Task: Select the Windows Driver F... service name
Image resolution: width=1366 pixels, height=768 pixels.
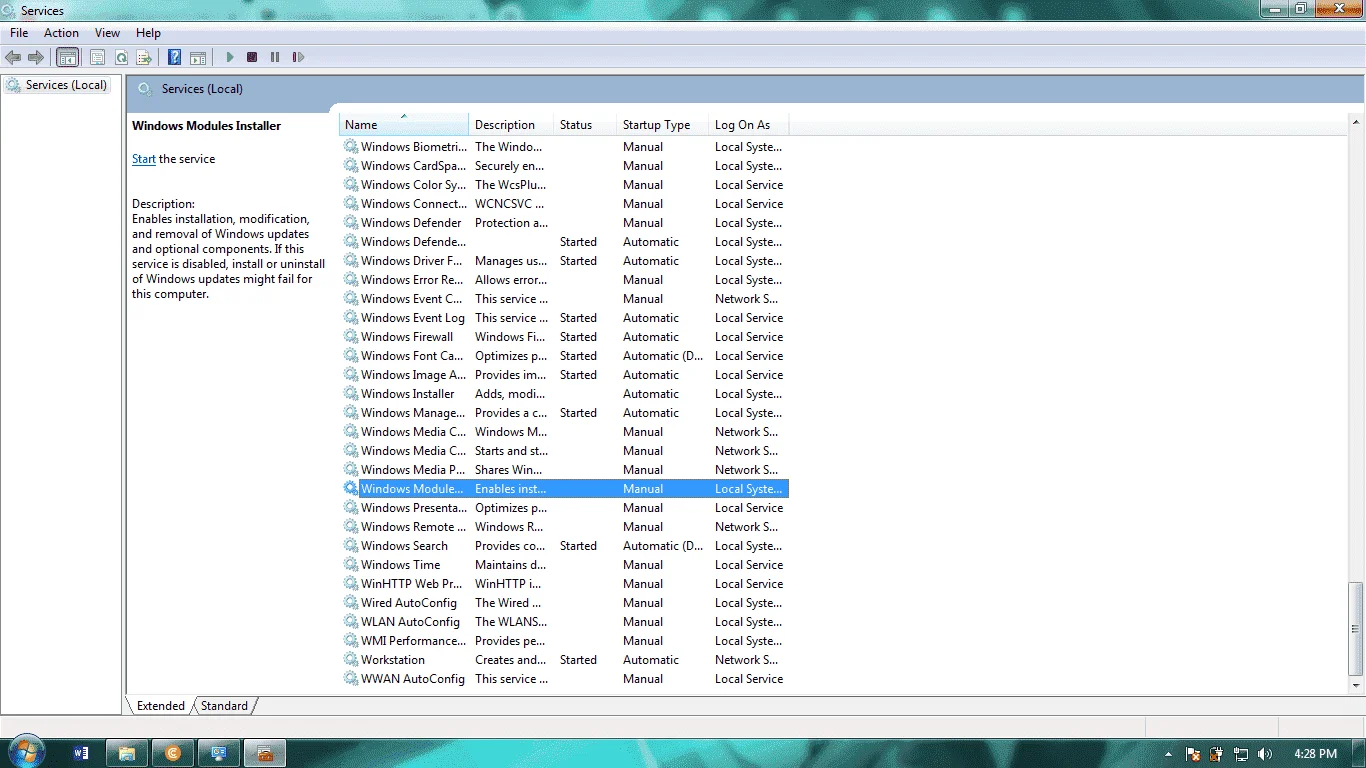Action: click(x=413, y=261)
